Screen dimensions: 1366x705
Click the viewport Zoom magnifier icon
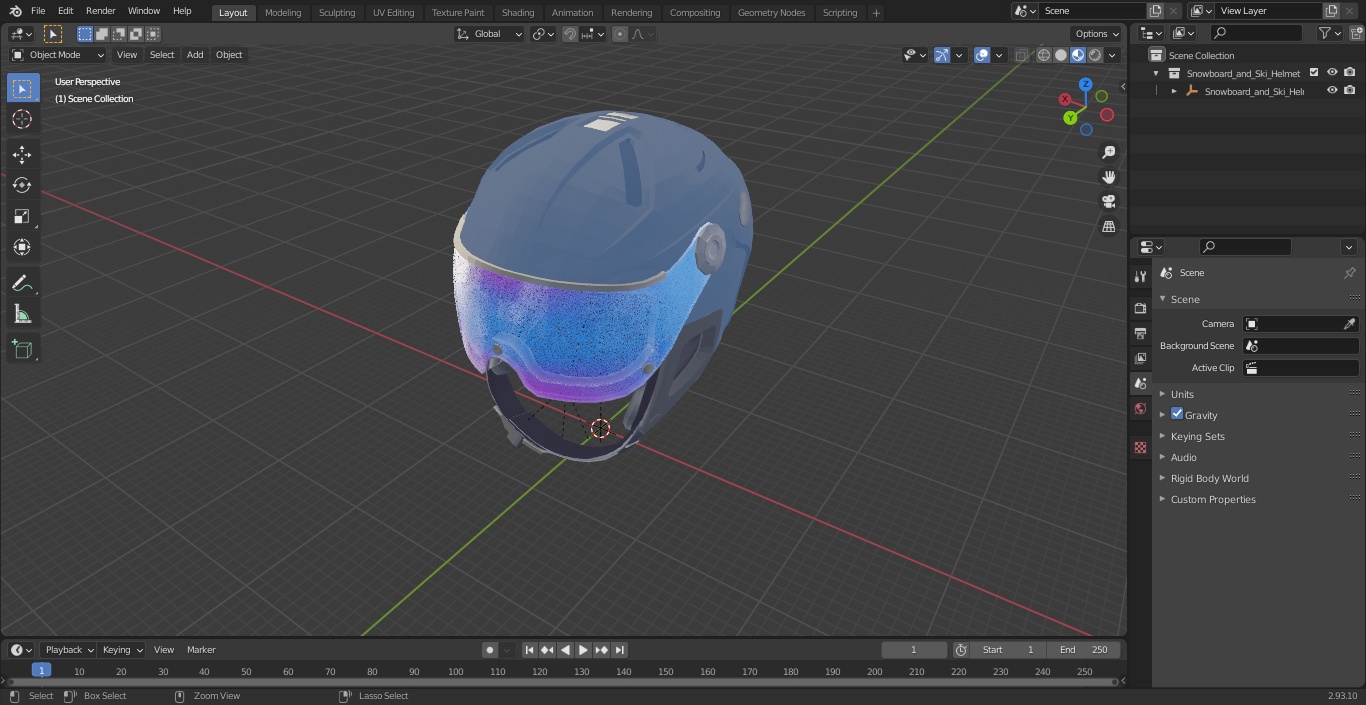(x=1108, y=152)
